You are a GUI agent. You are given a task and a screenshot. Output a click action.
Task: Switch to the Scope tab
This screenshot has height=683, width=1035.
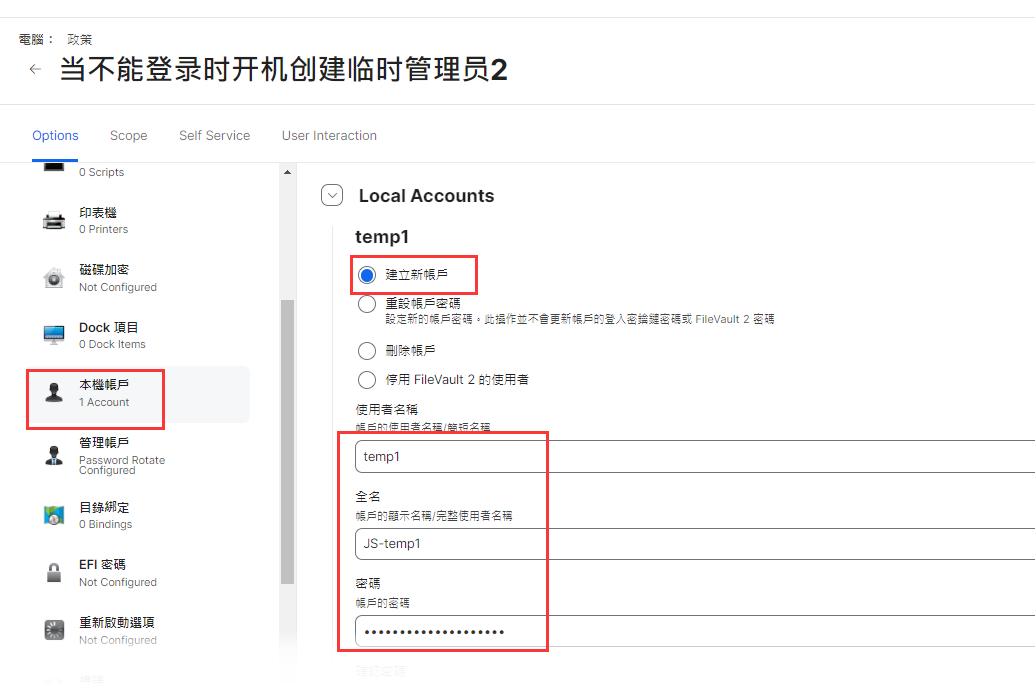[128, 136]
